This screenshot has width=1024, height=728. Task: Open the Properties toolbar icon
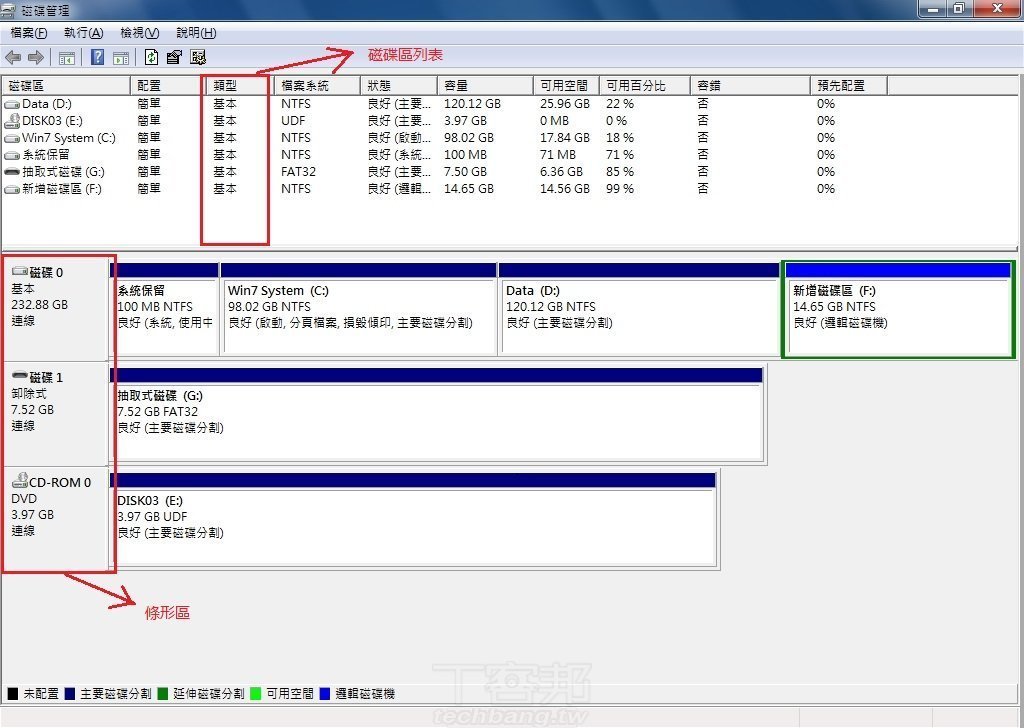[174, 57]
